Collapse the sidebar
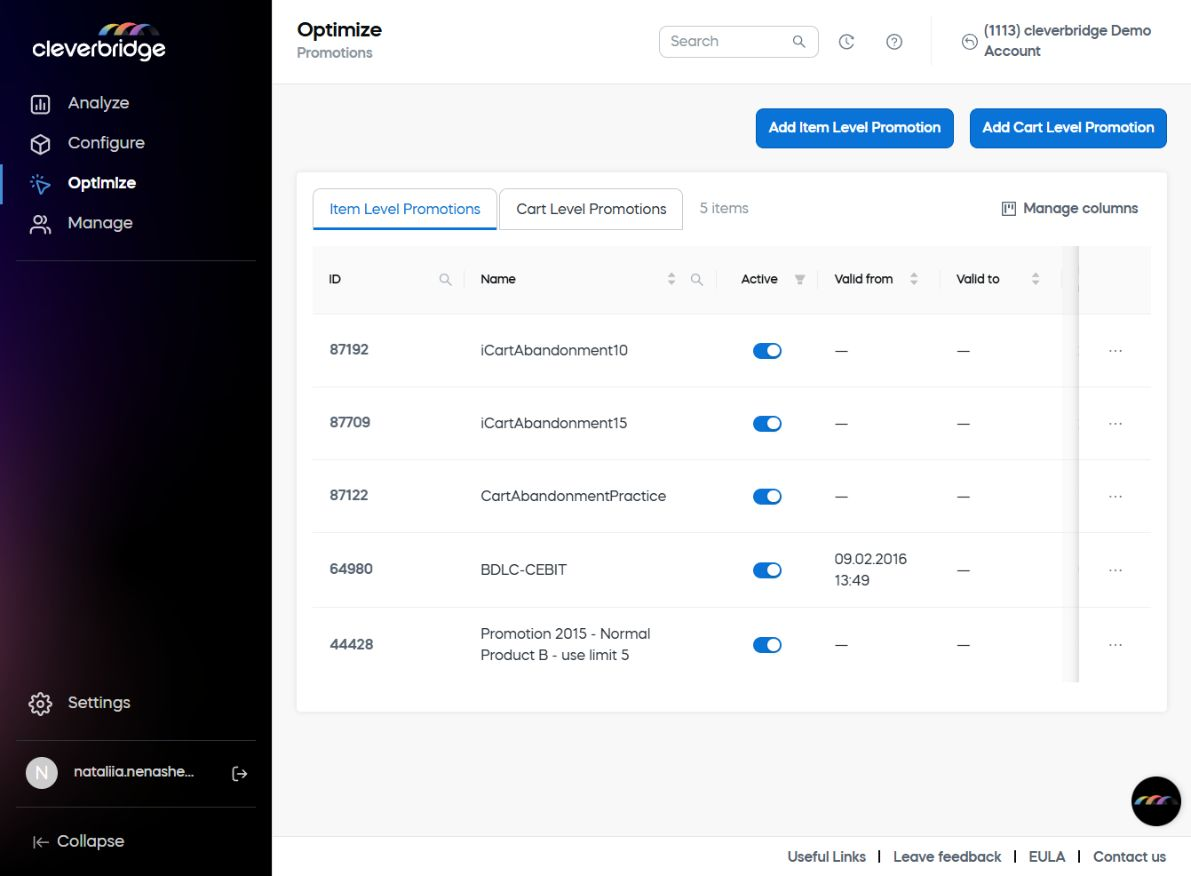This screenshot has height=876, width=1191. coord(78,841)
